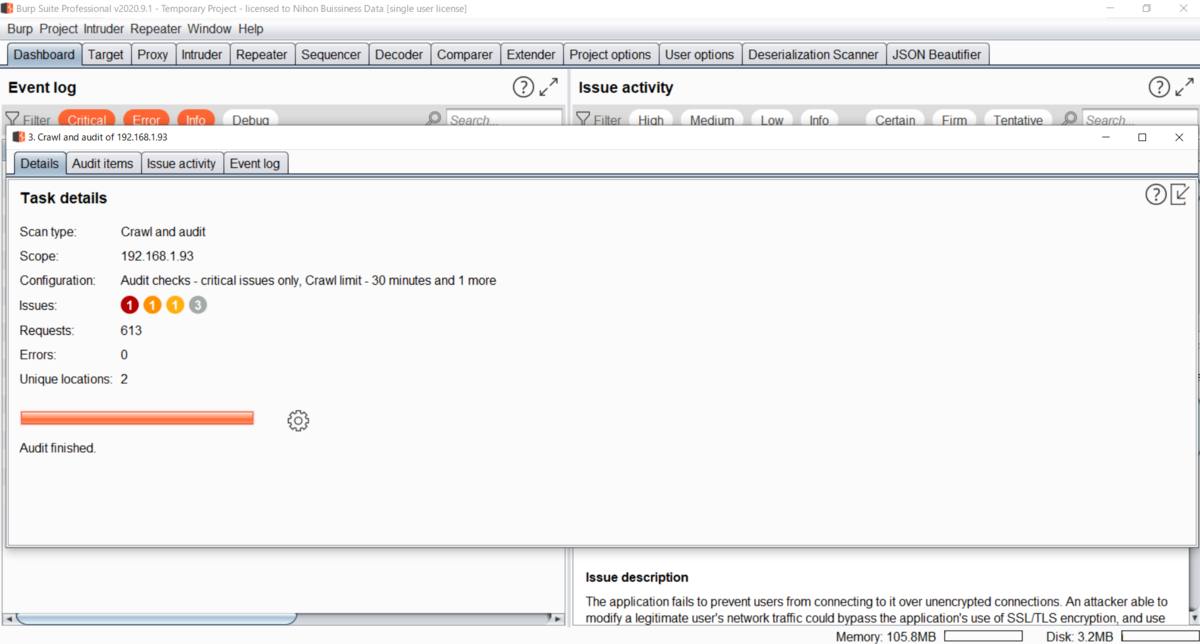This screenshot has height=644, width=1200.
Task: Open the Repeater menu
Action: tap(157, 29)
